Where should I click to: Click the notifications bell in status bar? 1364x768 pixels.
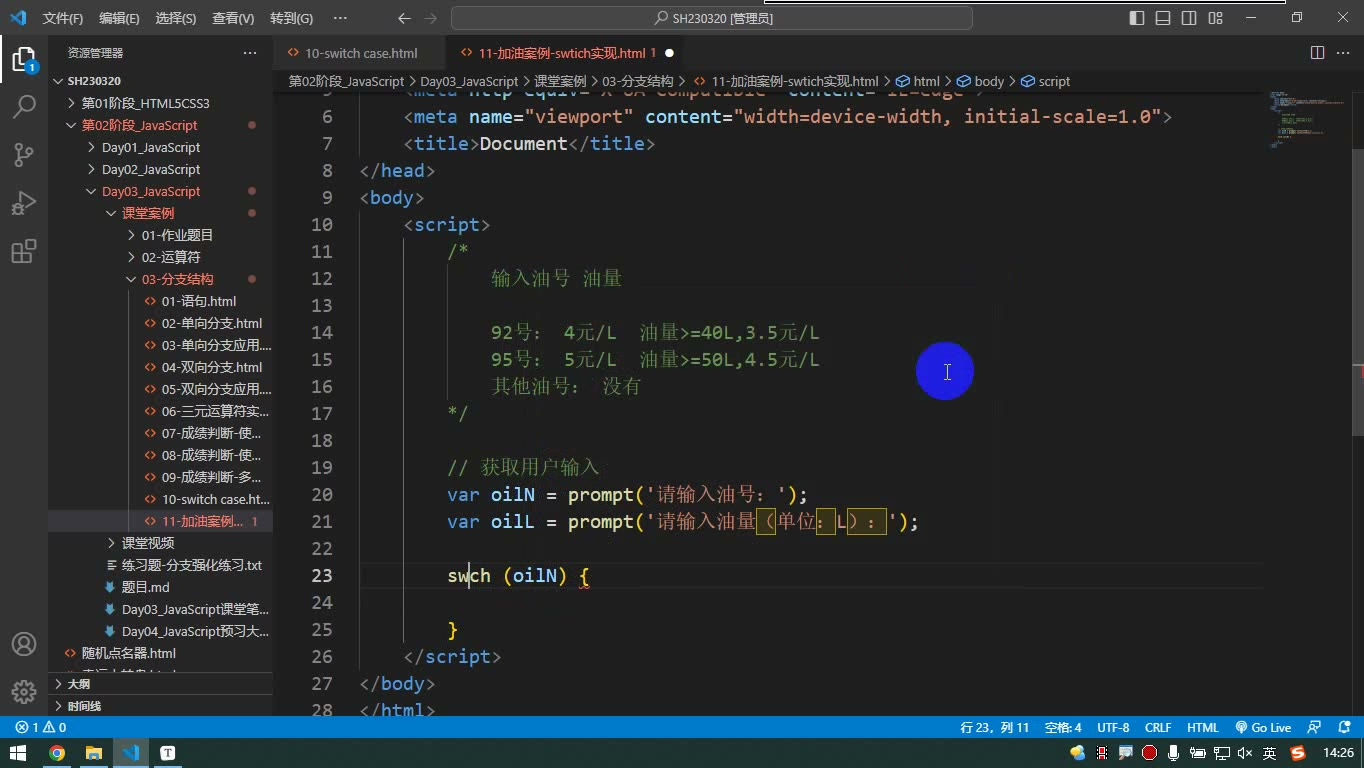pos(1342,728)
